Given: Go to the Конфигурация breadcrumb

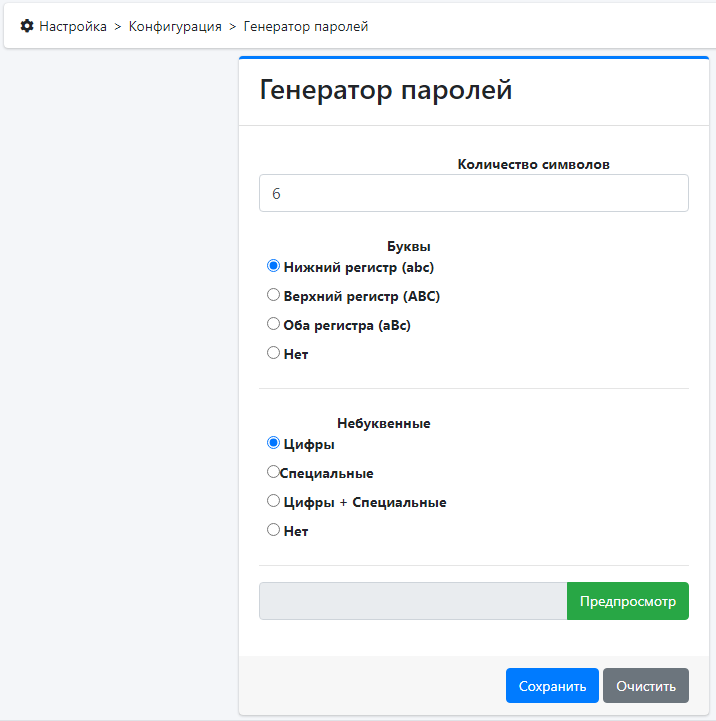Looking at the screenshot, I should coord(175,26).
